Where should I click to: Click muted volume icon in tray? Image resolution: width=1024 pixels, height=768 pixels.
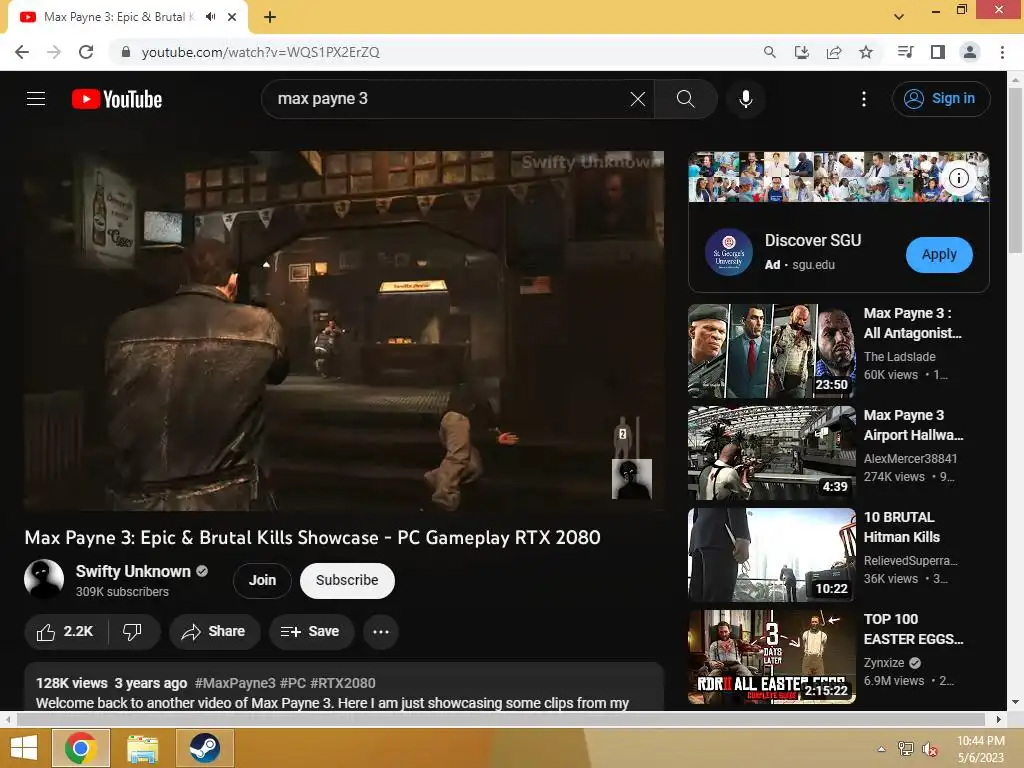click(x=929, y=749)
